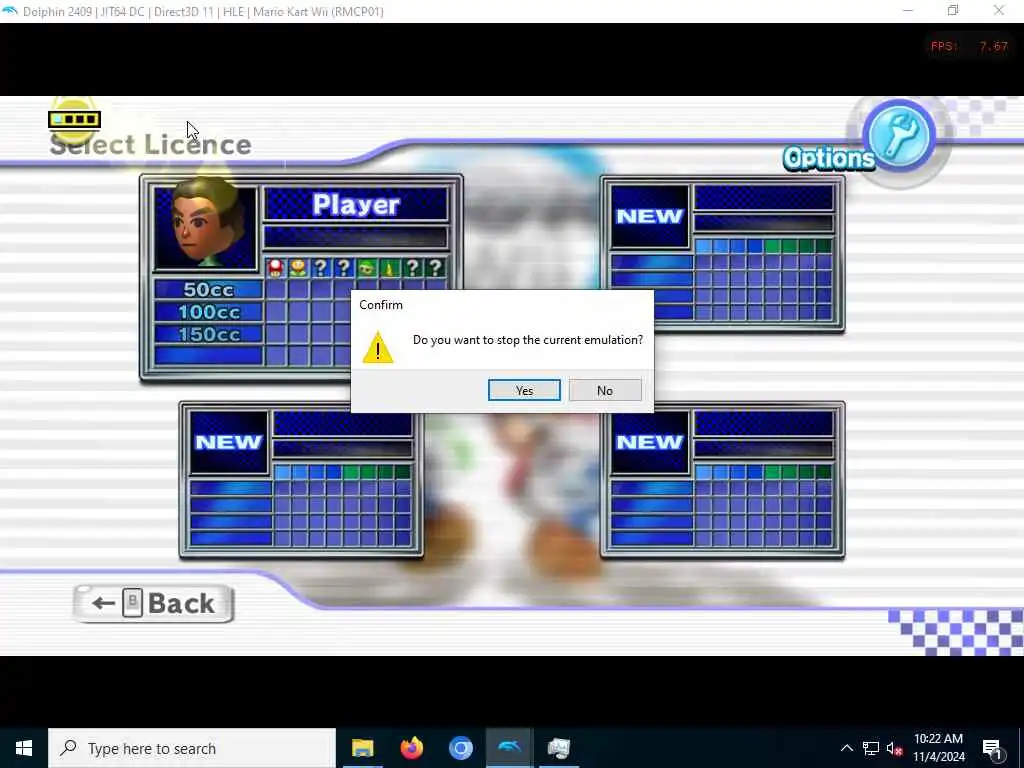Viewport: 1024px width, 768px height.
Task: Go Back using the Back button
Action: 153,603
